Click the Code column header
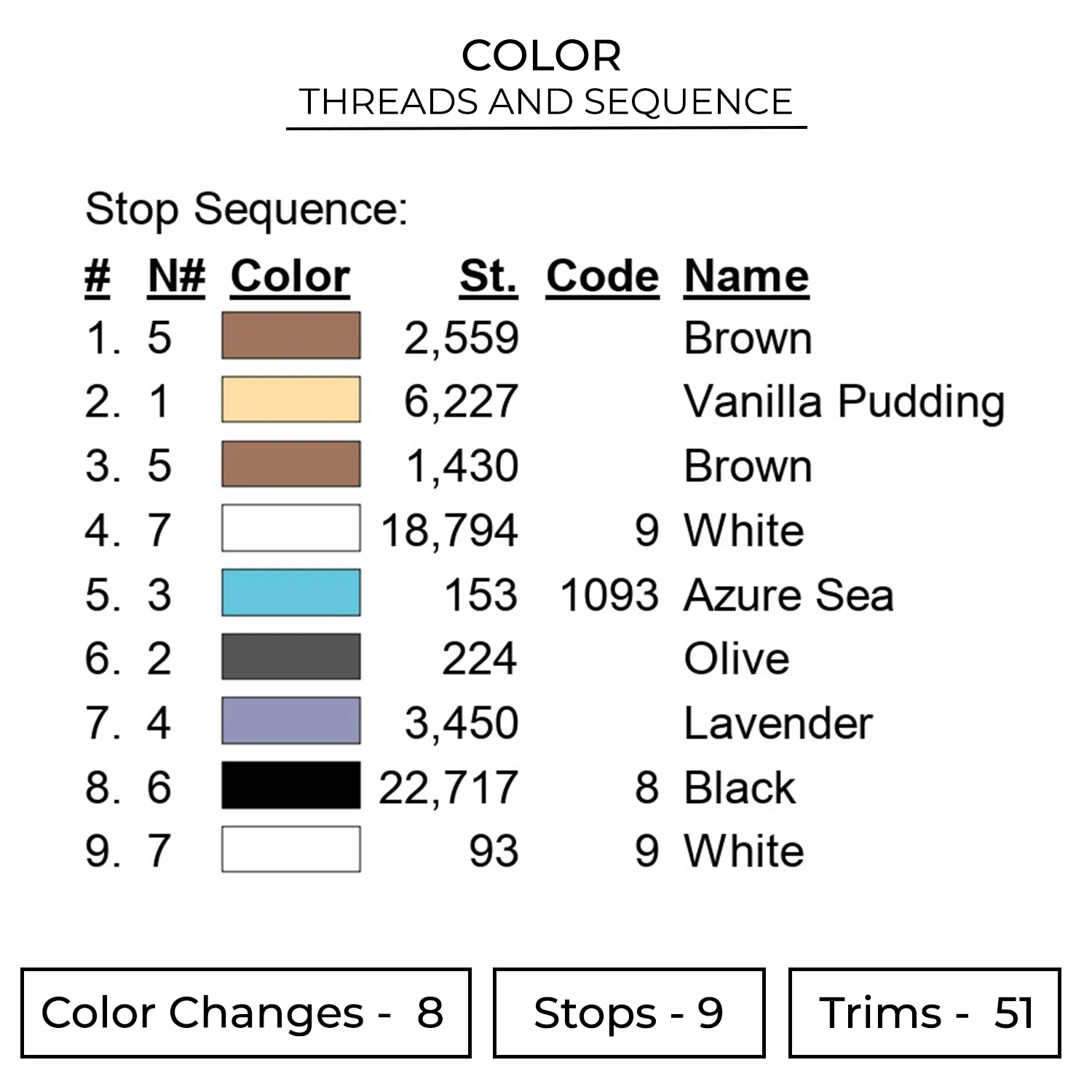 (602, 277)
